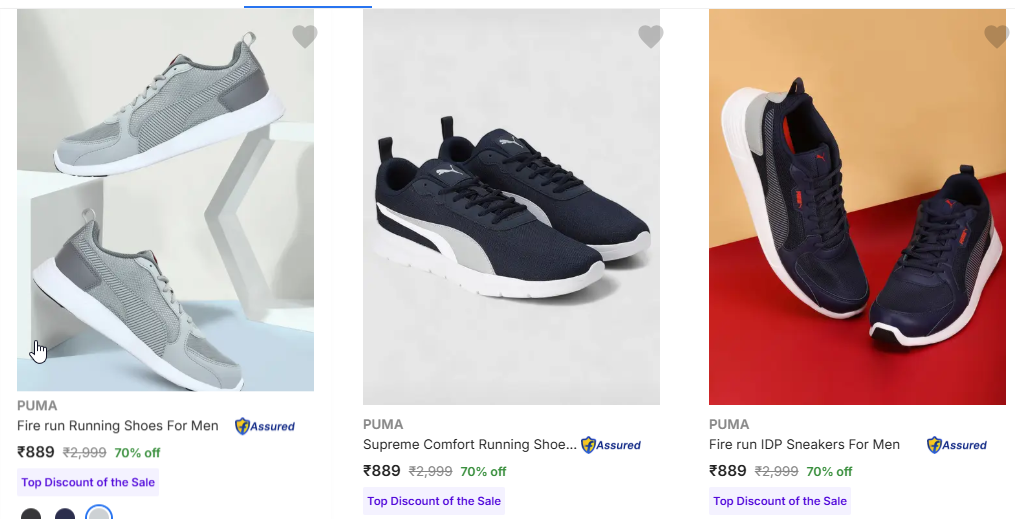Choose the navy blue color swatch
Viewport: 1015px width, 519px height.
tap(65, 514)
